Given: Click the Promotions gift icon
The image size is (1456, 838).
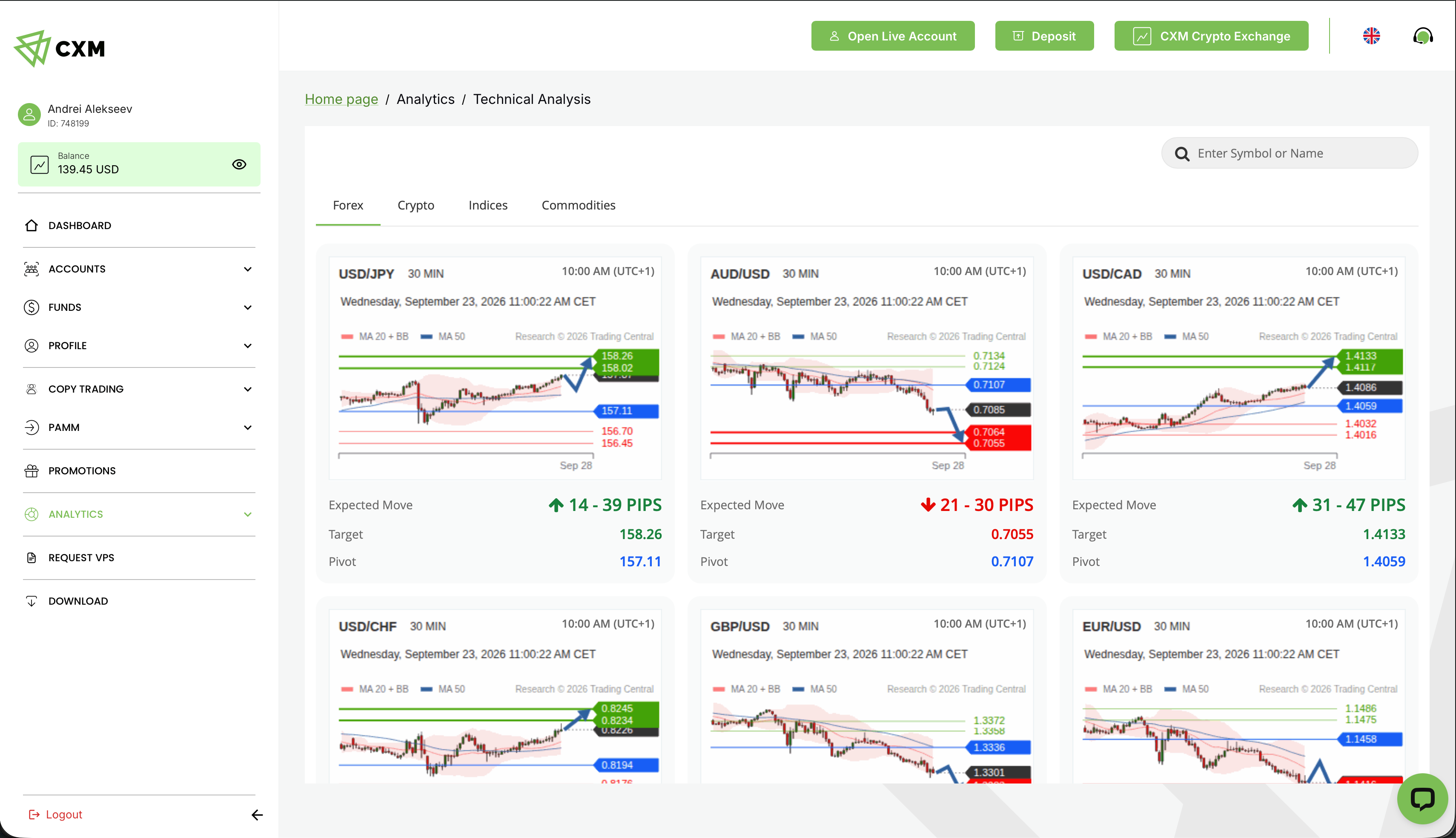Looking at the screenshot, I should tap(32, 471).
